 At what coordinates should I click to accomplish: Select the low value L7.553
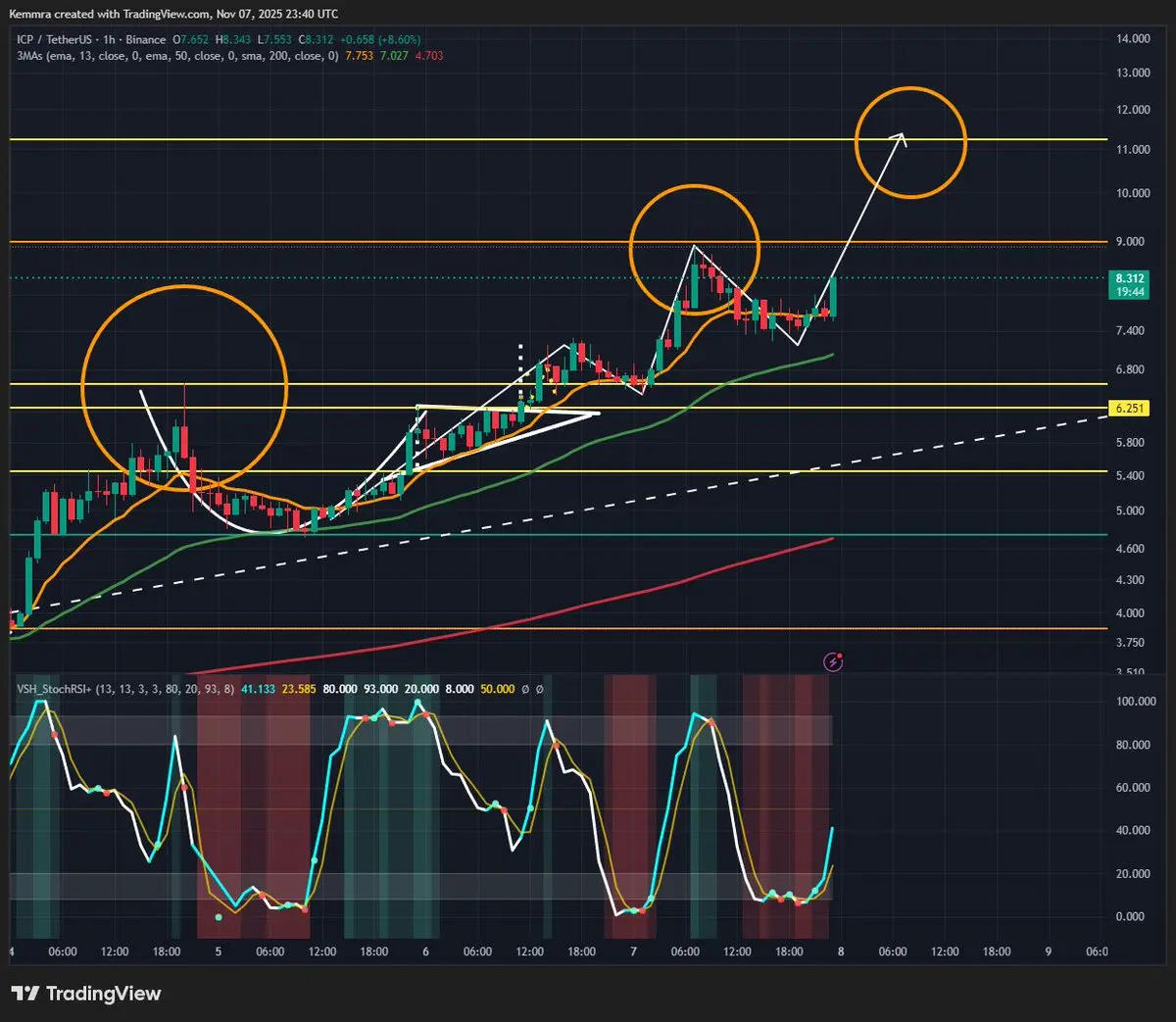click(x=274, y=40)
